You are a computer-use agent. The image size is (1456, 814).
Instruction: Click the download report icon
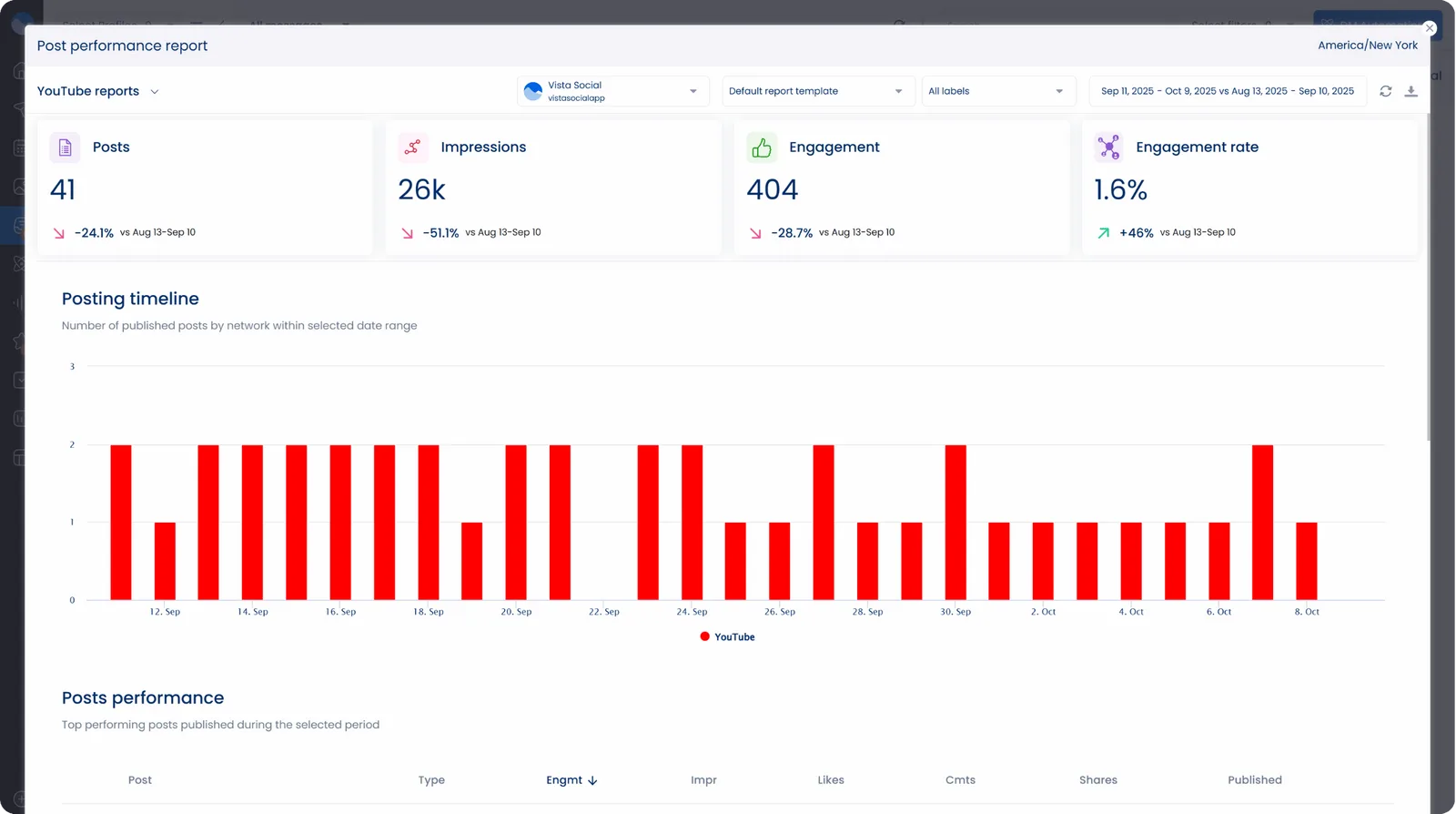click(x=1410, y=91)
